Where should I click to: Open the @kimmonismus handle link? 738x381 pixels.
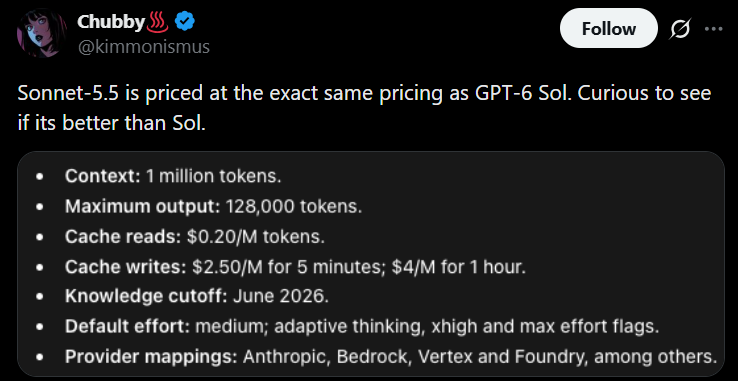[143, 47]
